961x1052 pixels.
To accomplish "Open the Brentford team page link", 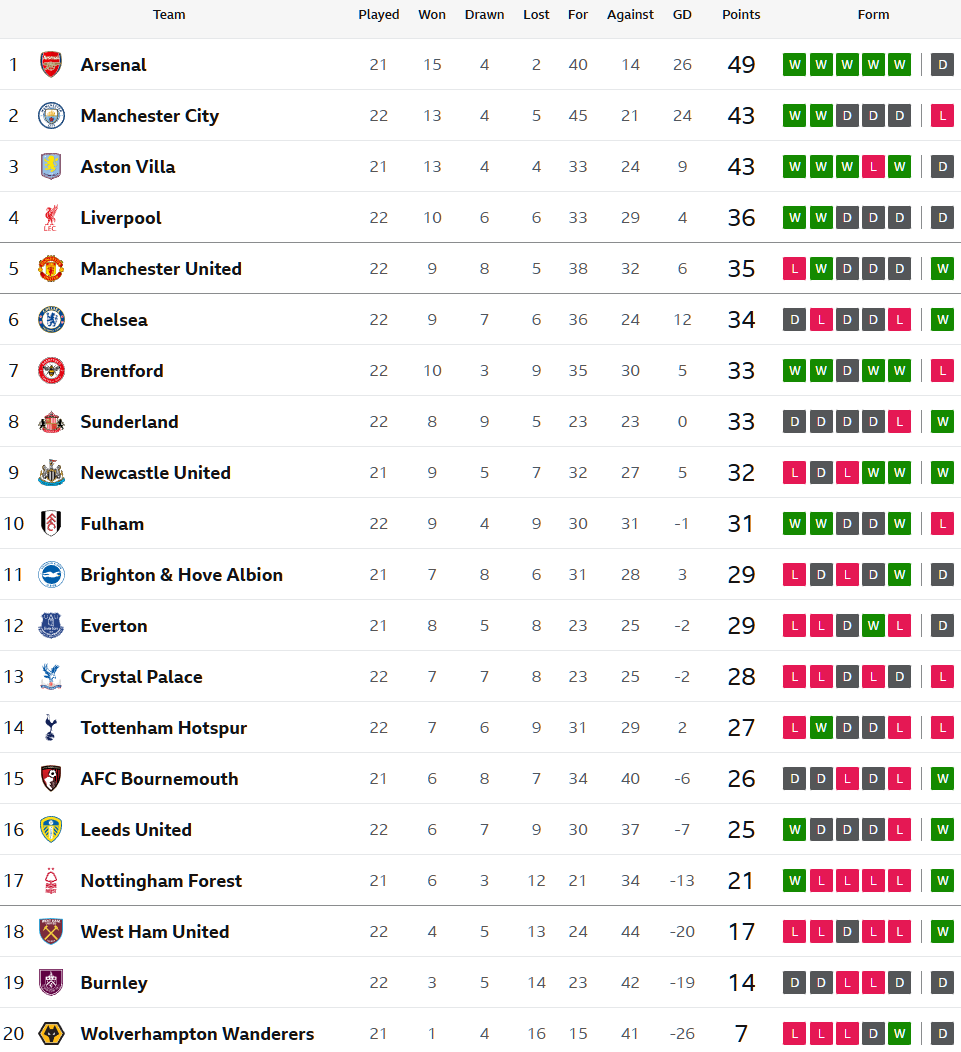I will [122, 371].
